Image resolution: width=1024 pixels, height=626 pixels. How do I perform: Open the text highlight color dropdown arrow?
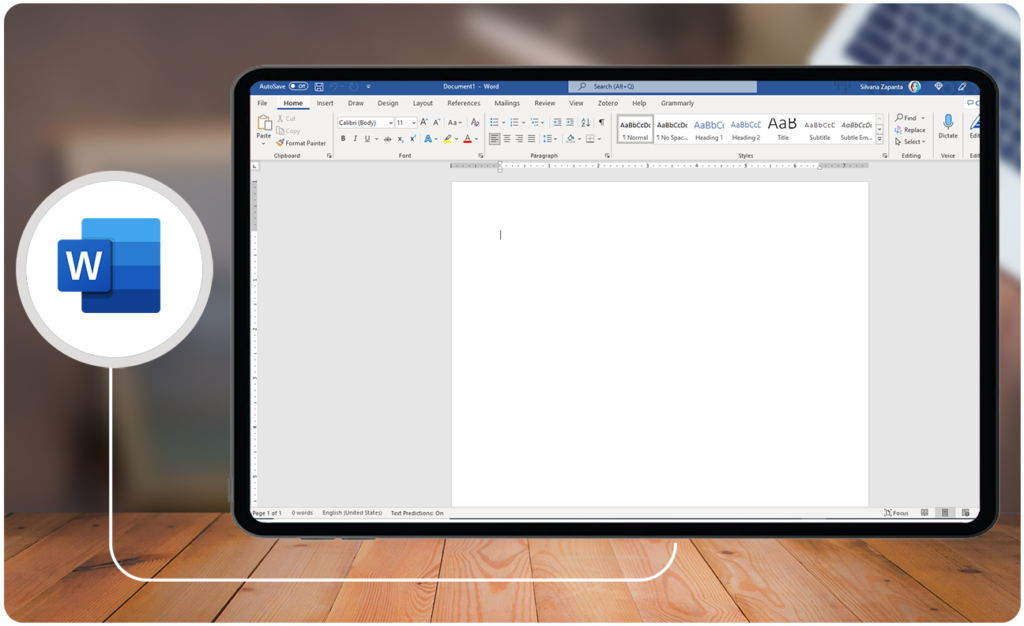pos(456,139)
